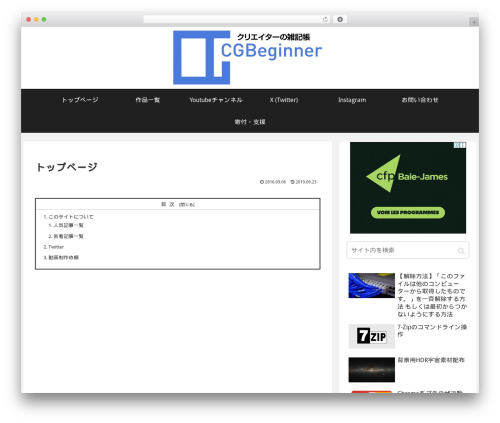
Task: Click the cfp Bale-James ad banner
Action: (408, 188)
